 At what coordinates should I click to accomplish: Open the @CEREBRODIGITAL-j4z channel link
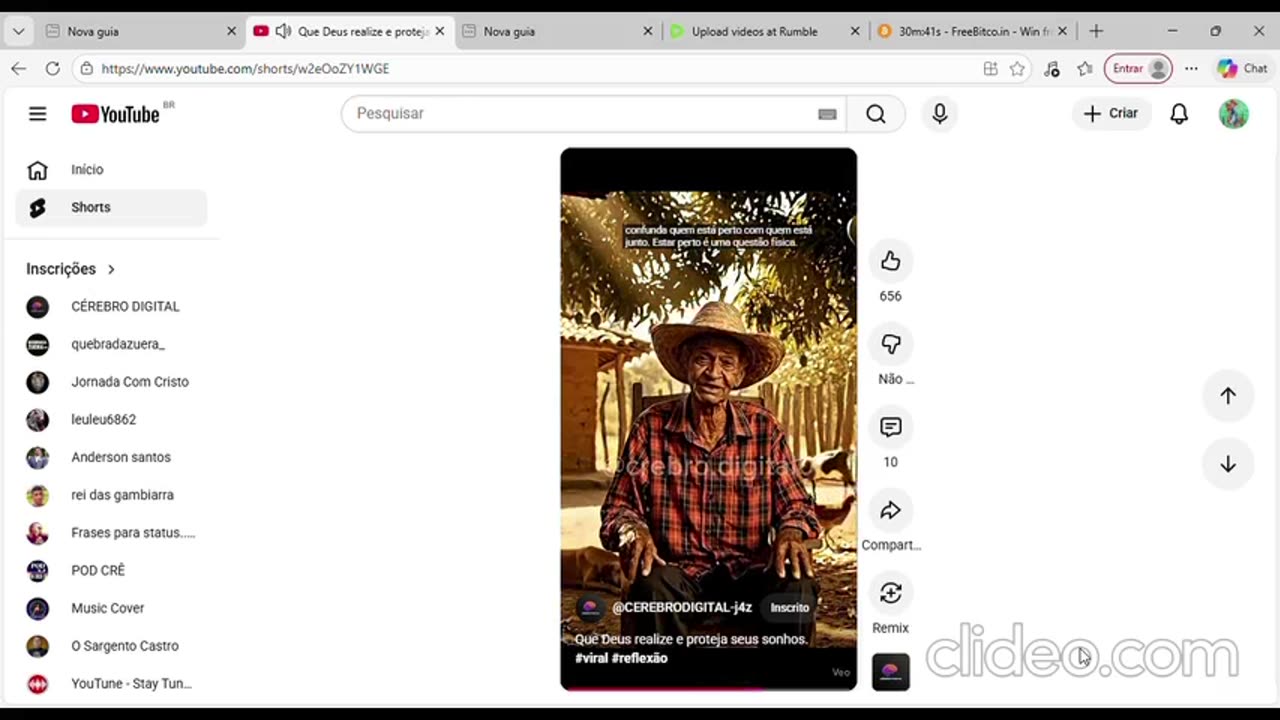(681, 608)
